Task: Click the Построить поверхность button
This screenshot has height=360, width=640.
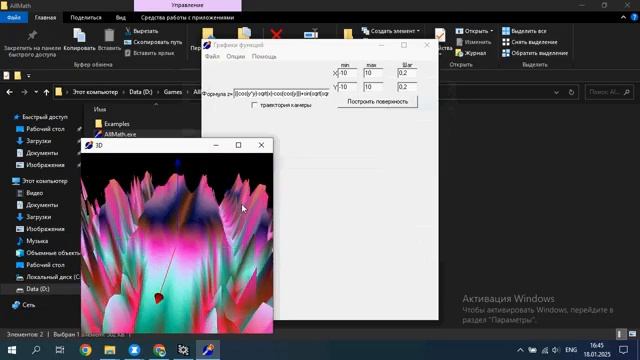Action: pos(378,102)
